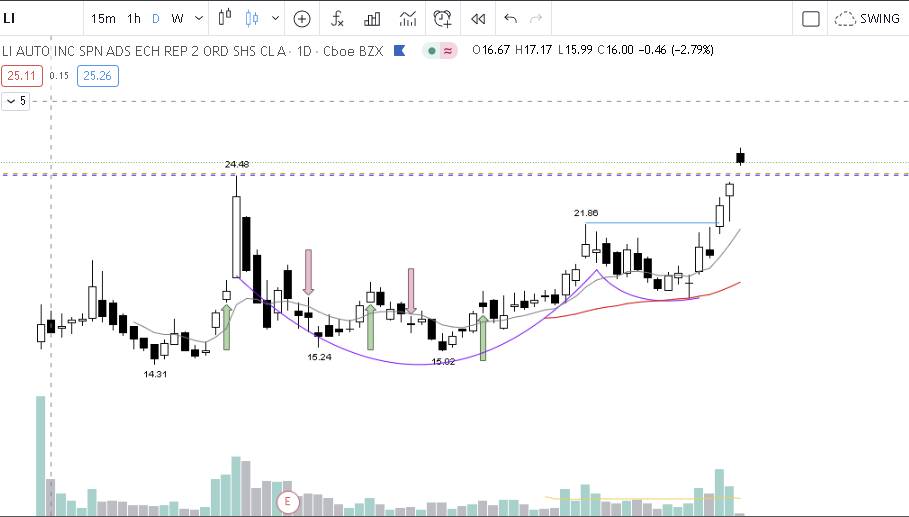The width and height of the screenshot is (909, 517).
Task: Switch to the 1h timeframe
Action: [x=134, y=19]
